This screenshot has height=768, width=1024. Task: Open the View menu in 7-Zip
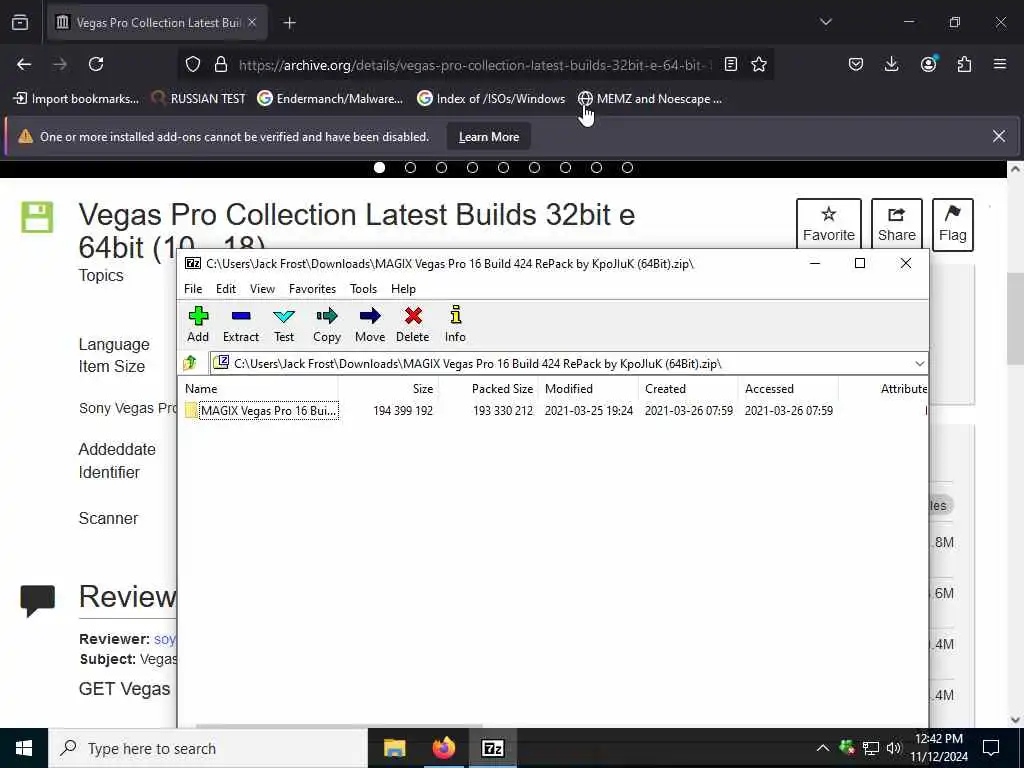[263, 289]
